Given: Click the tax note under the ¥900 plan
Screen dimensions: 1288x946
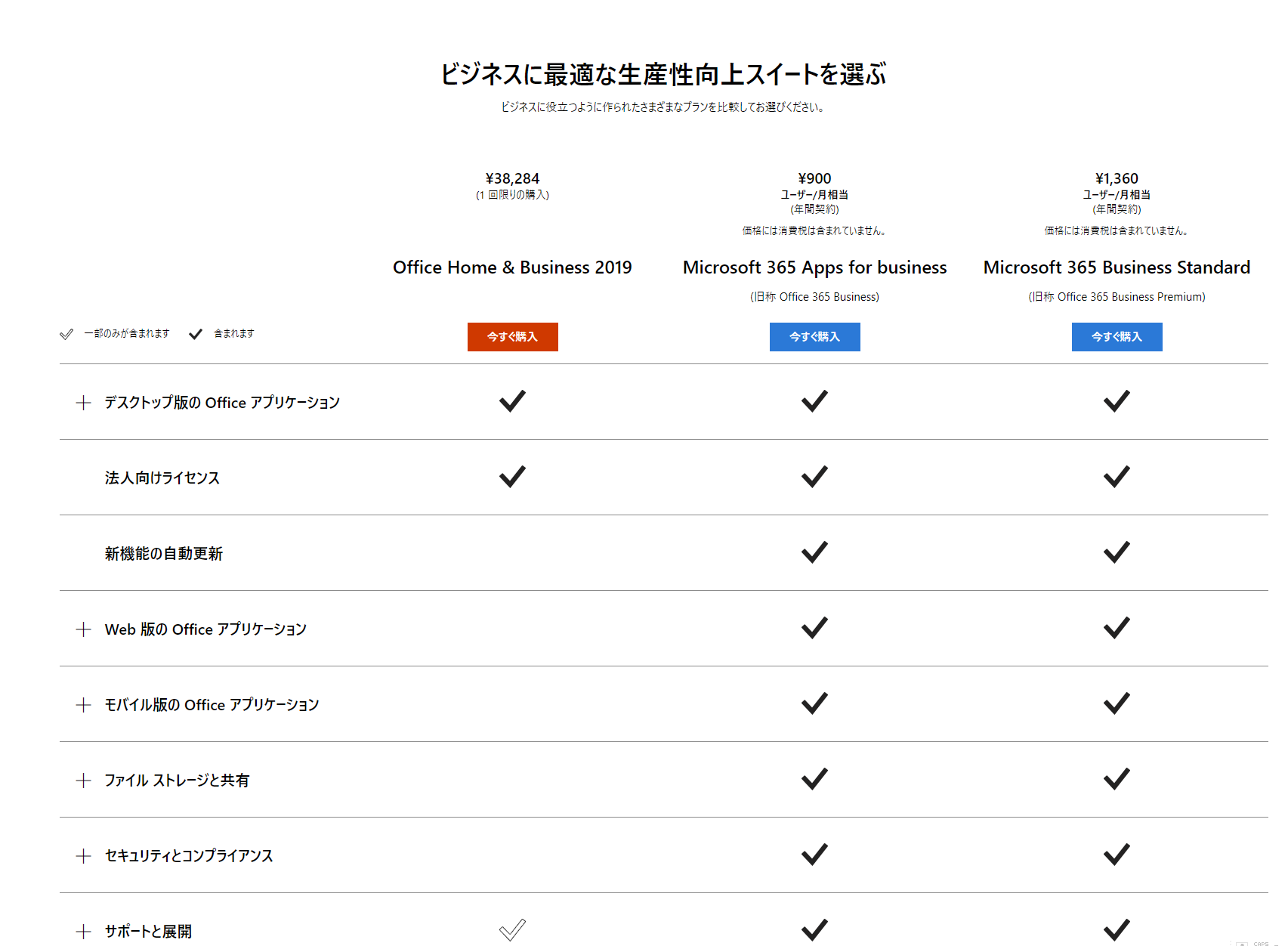Looking at the screenshot, I should click(x=814, y=230).
